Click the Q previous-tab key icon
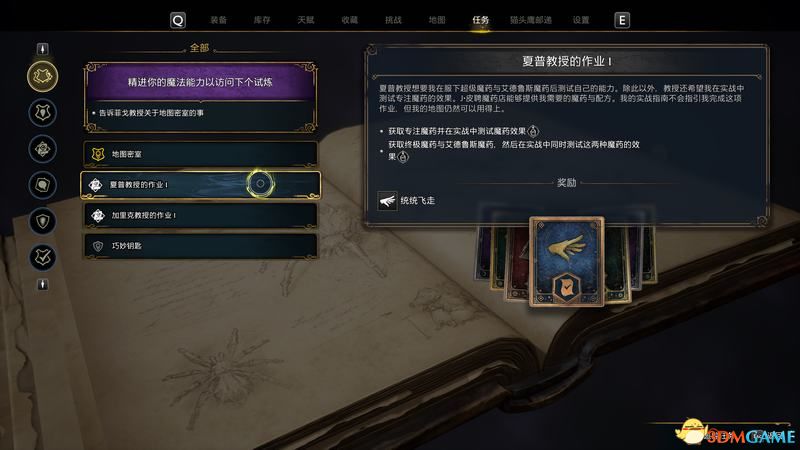This screenshot has height=450, width=800. (x=178, y=20)
